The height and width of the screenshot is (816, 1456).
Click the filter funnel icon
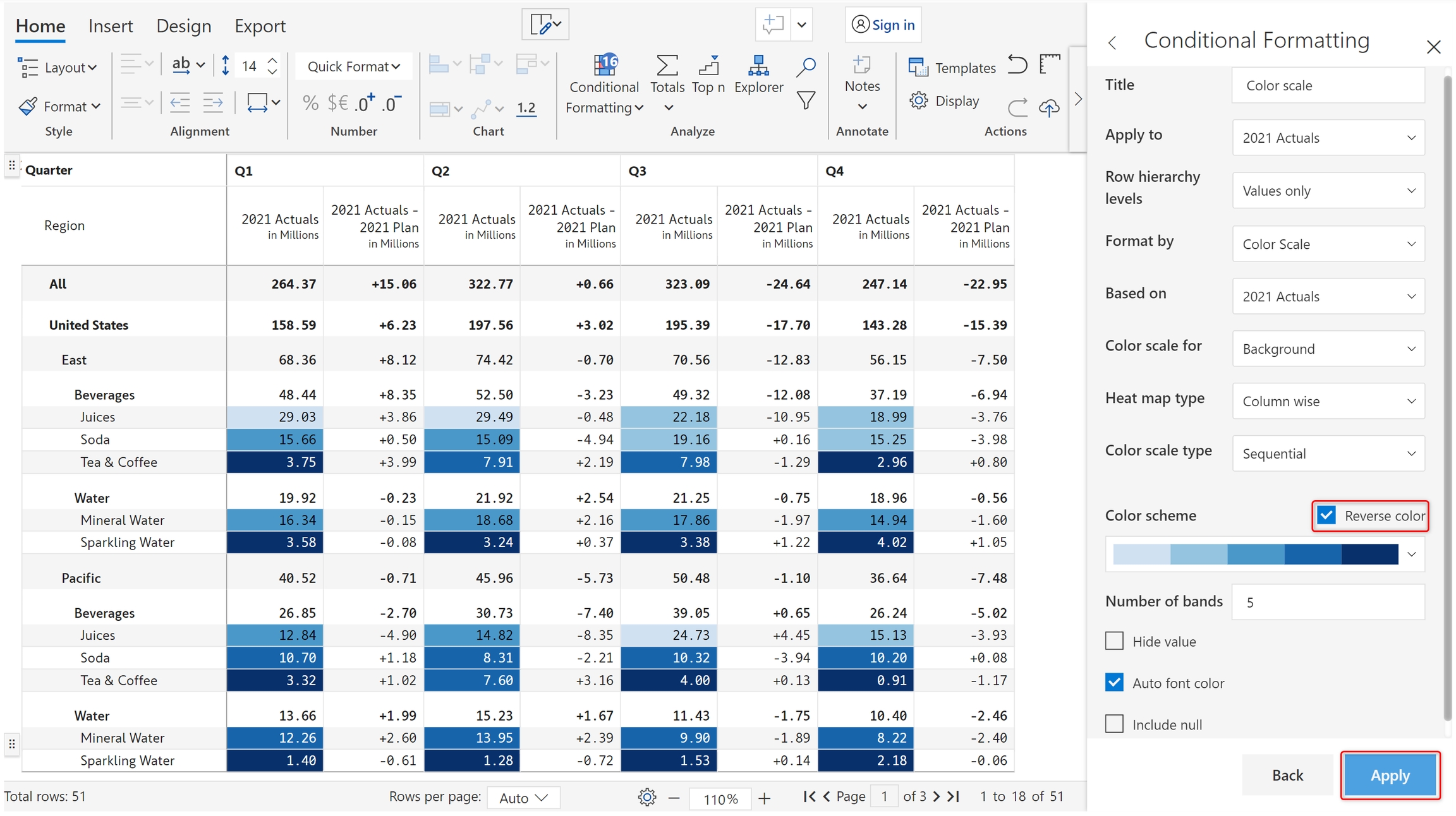point(806,101)
